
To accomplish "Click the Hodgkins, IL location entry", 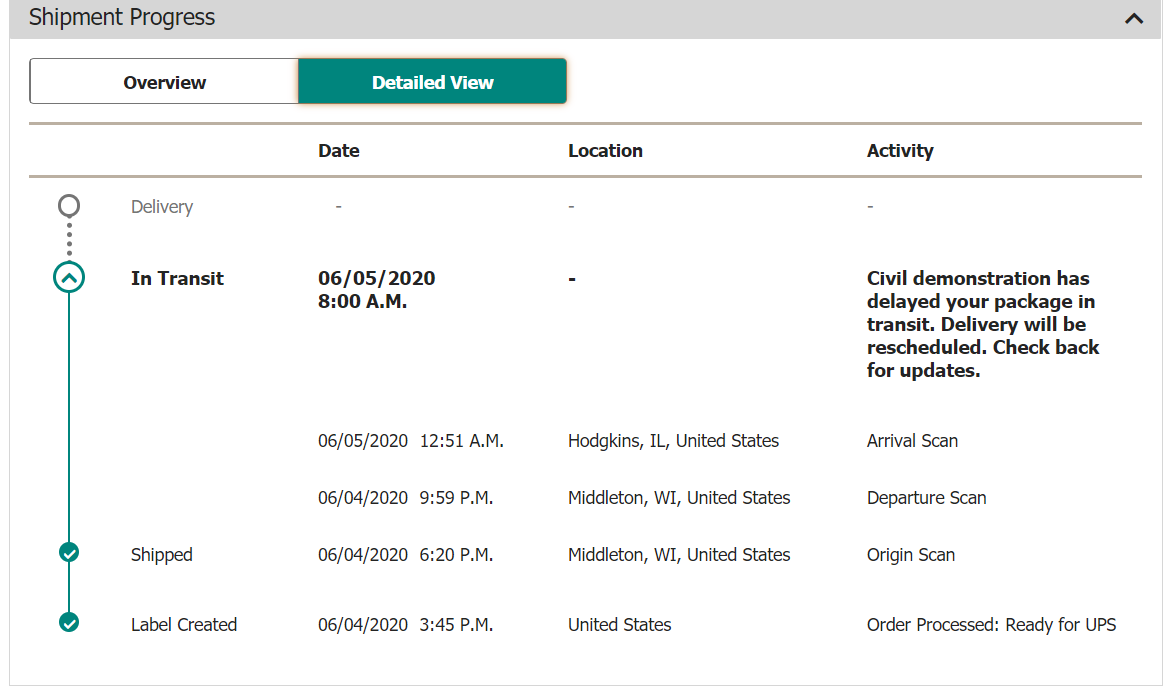I will [x=673, y=441].
